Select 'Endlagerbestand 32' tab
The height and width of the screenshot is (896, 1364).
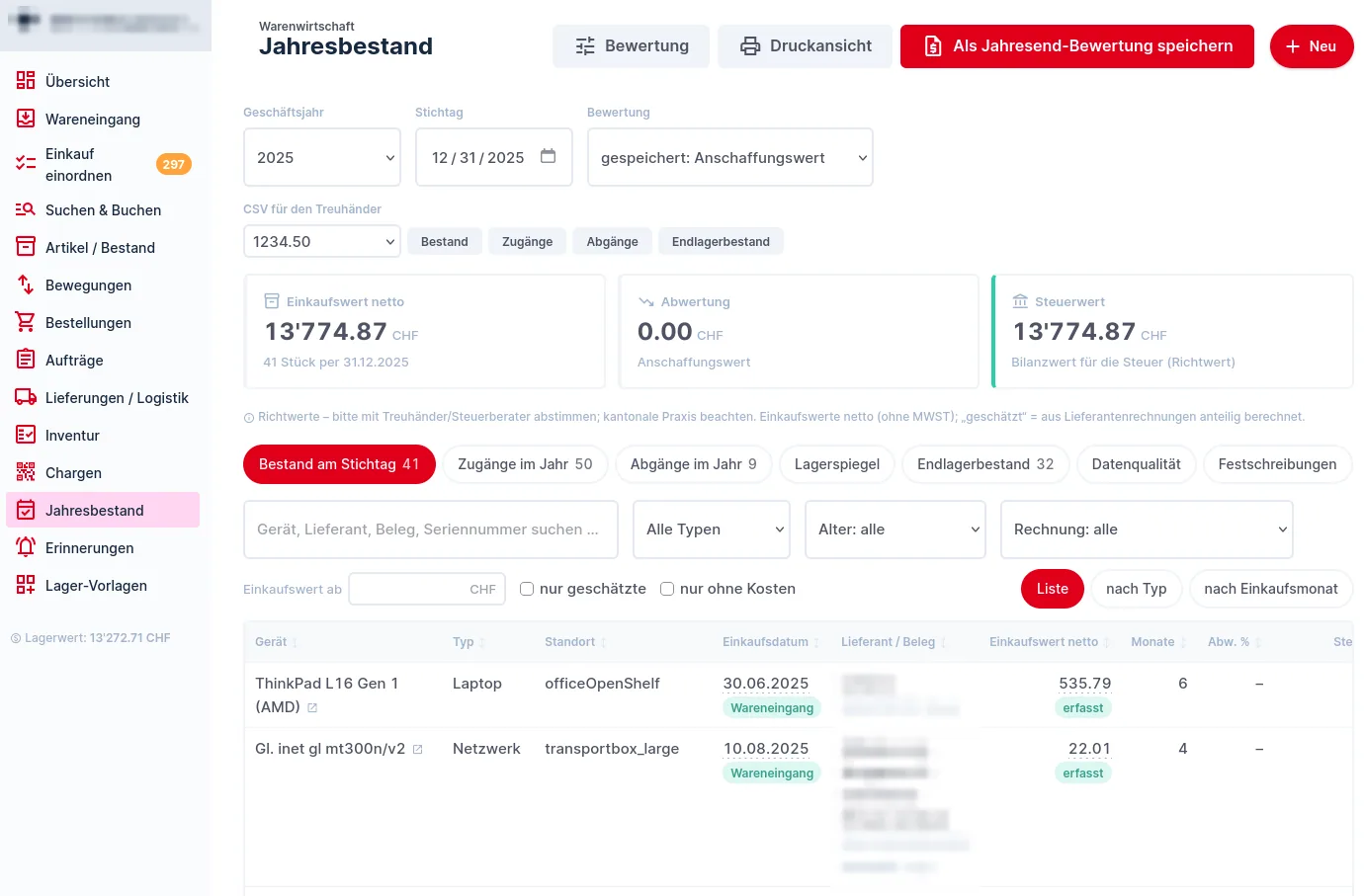985,464
